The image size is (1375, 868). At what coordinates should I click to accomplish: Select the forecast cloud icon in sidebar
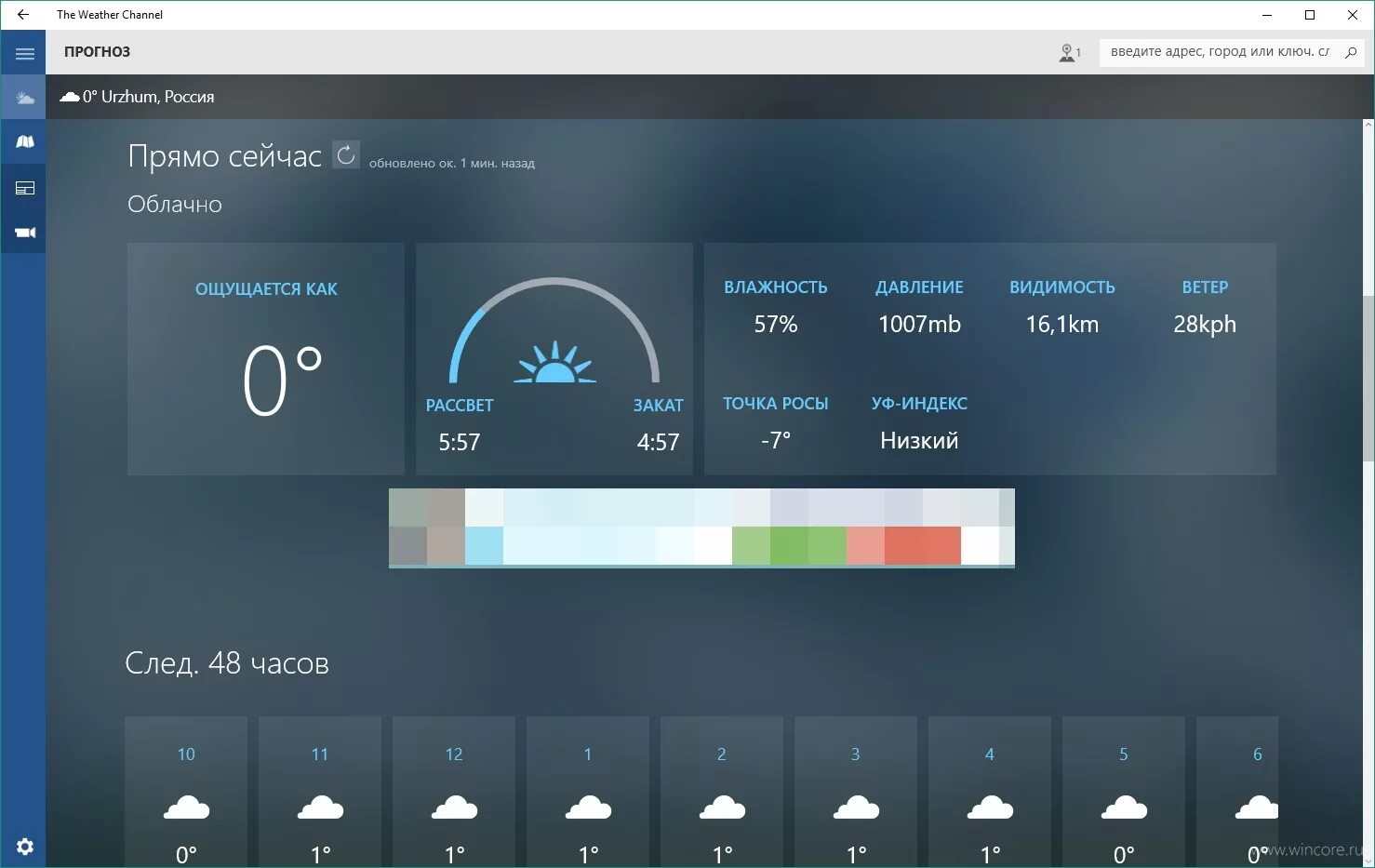(24, 98)
